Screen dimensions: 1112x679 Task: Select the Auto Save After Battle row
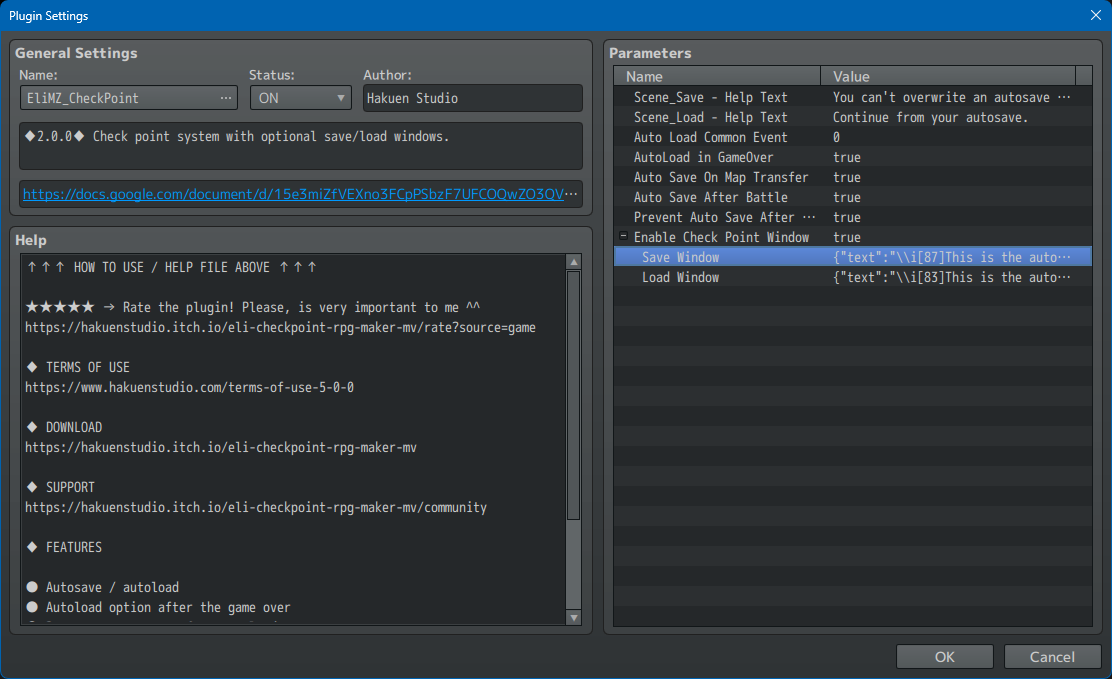tap(852, 197)
